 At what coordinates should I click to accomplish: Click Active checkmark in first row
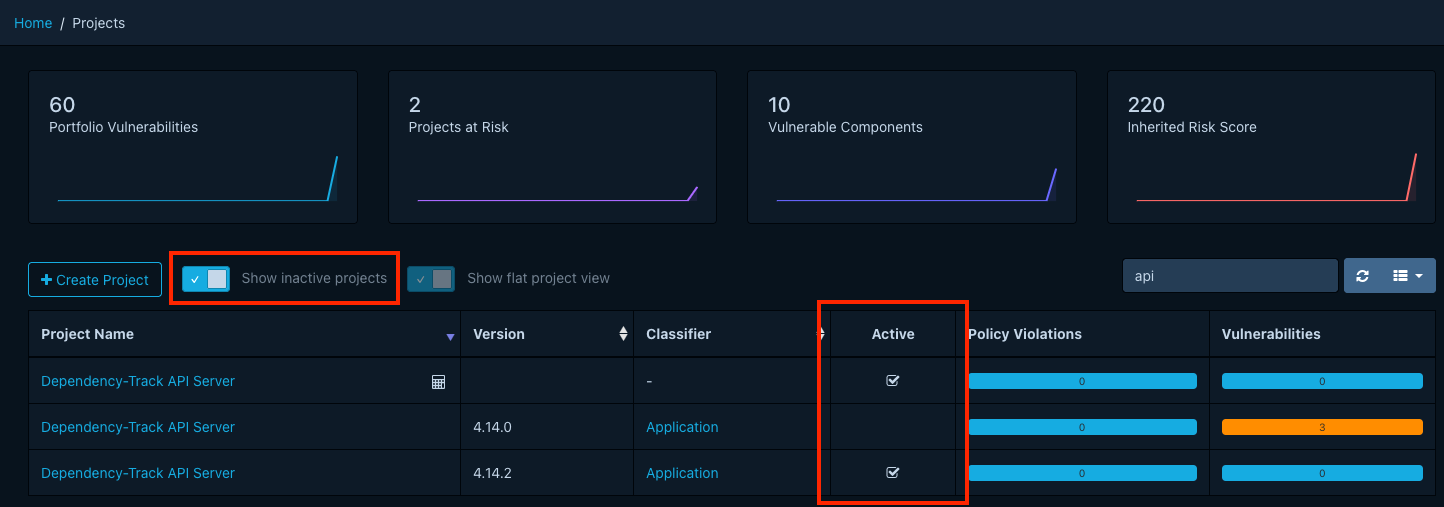coord(893,381)
